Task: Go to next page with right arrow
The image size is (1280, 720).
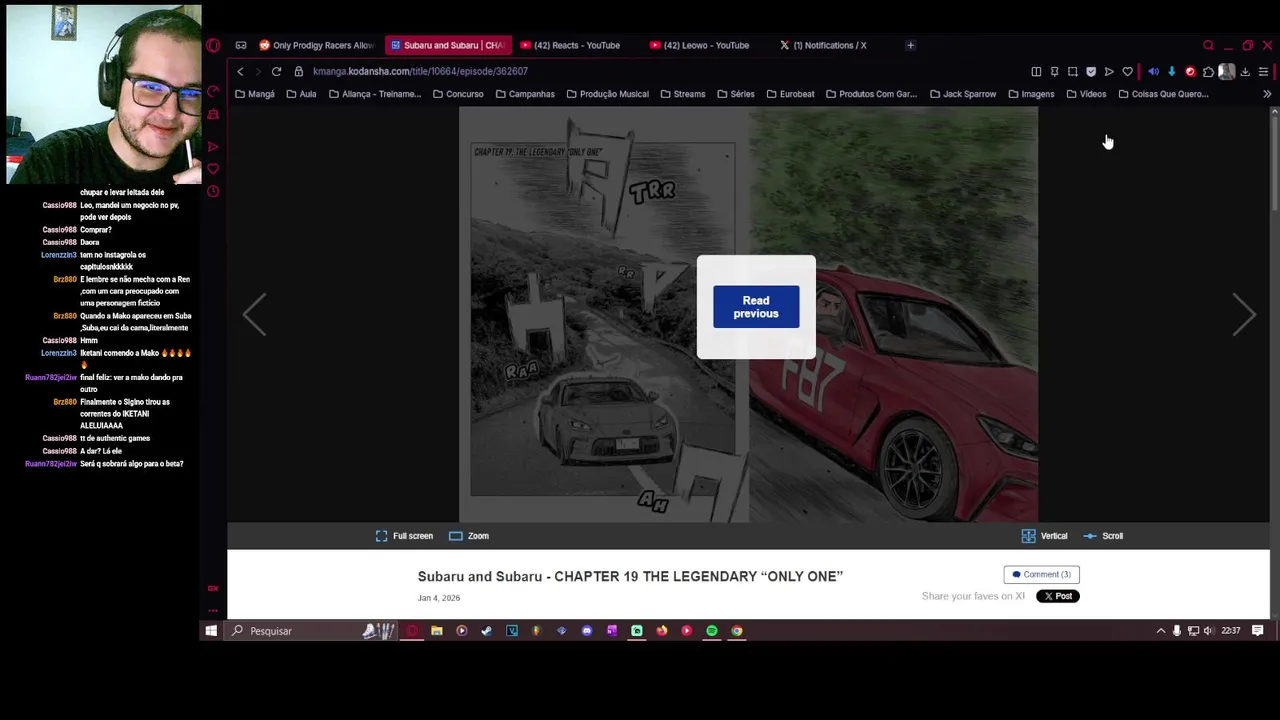Action: coord(1243,314)
